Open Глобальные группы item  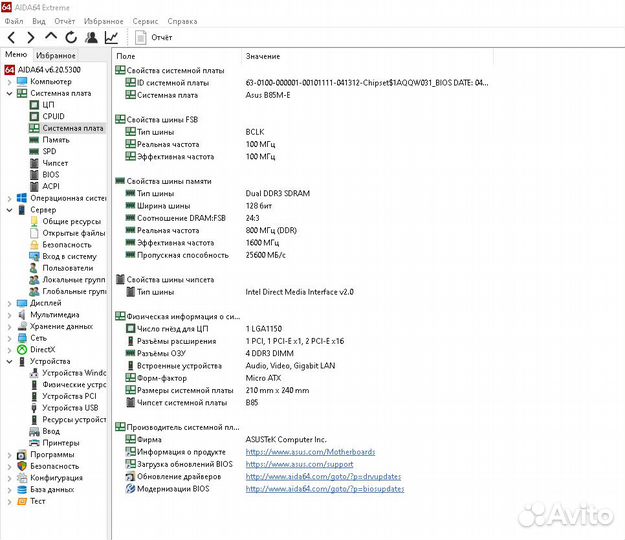click(74, 291)
